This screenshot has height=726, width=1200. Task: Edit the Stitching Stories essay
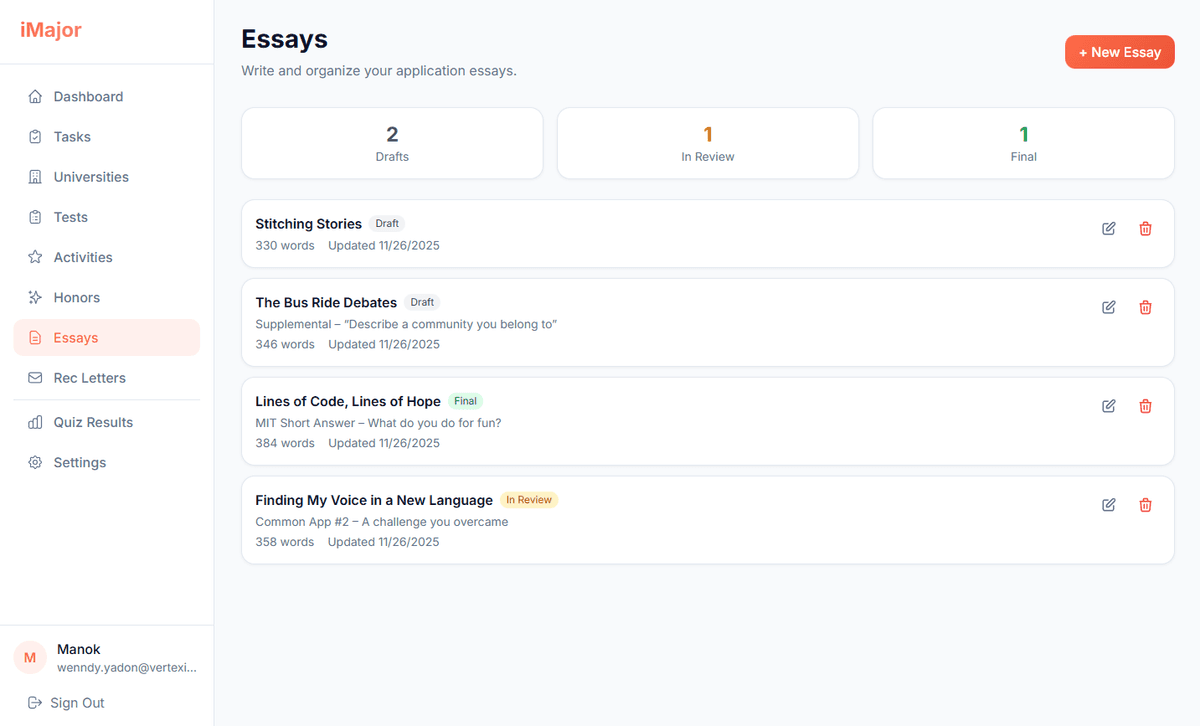[1108, 228]
